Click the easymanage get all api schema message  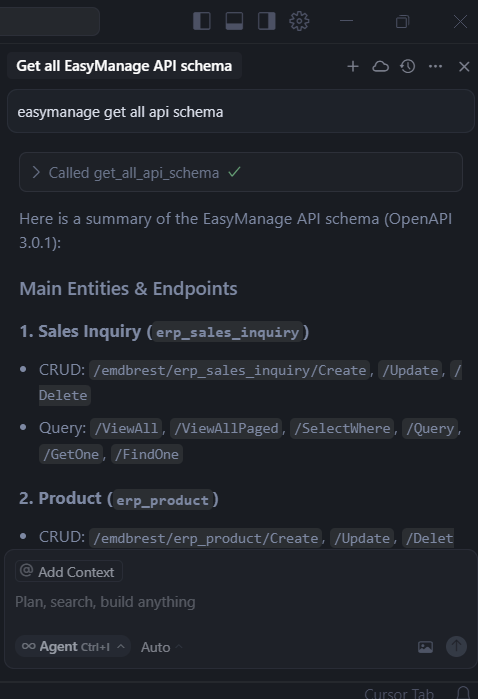241,111
